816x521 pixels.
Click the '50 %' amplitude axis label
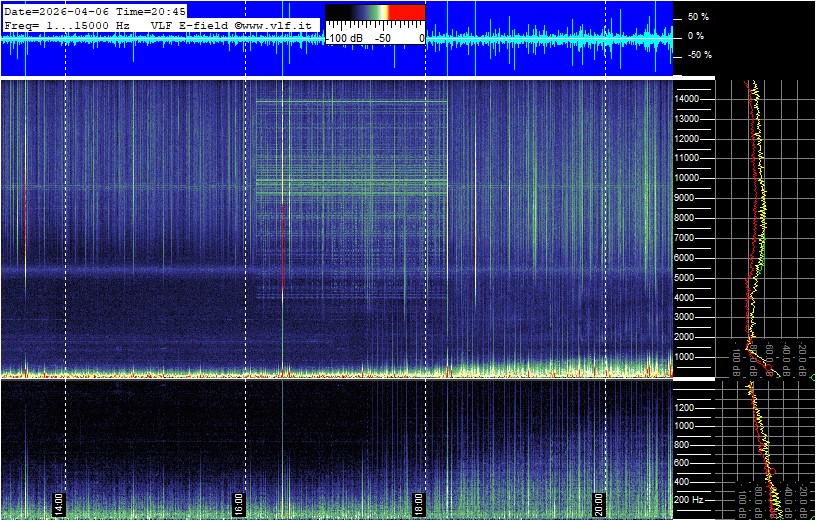[x=698, y=17]
